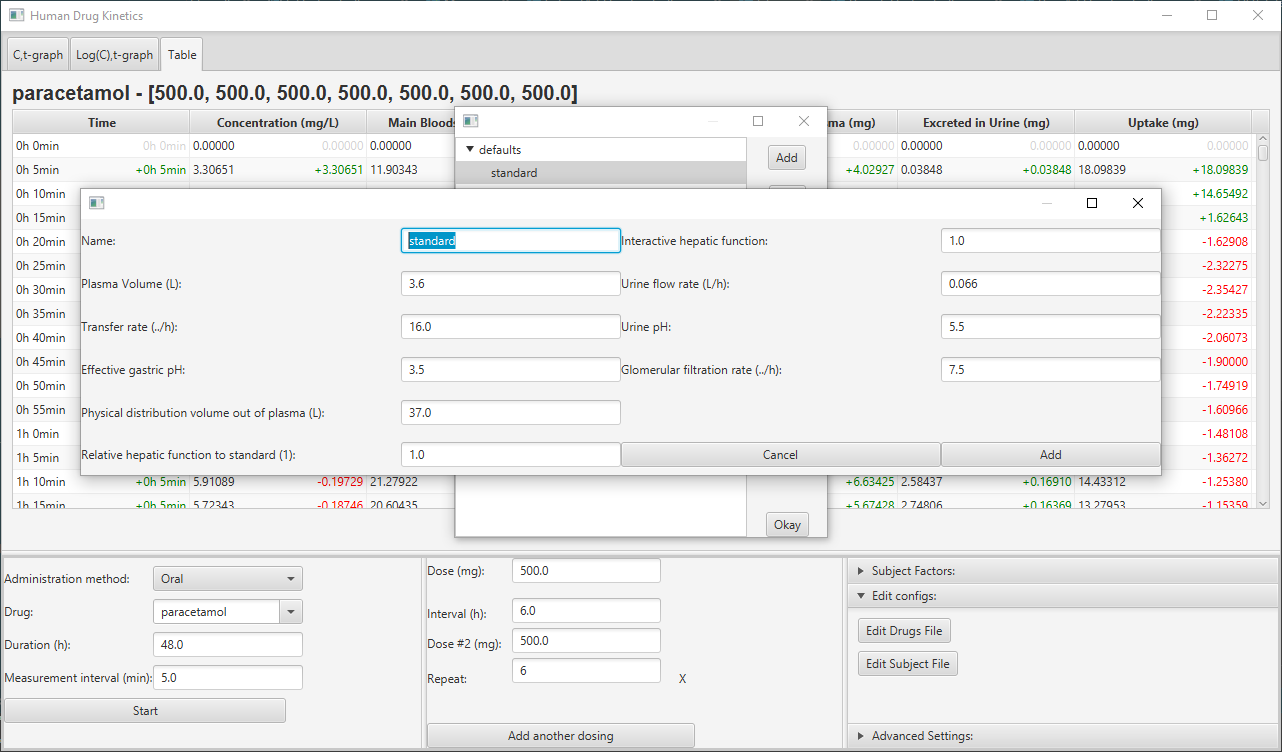Image resolution: width=1282 pixels, height=752 pixels.
Task: Click the X beside Repeat field
Action: pos(682,679)
